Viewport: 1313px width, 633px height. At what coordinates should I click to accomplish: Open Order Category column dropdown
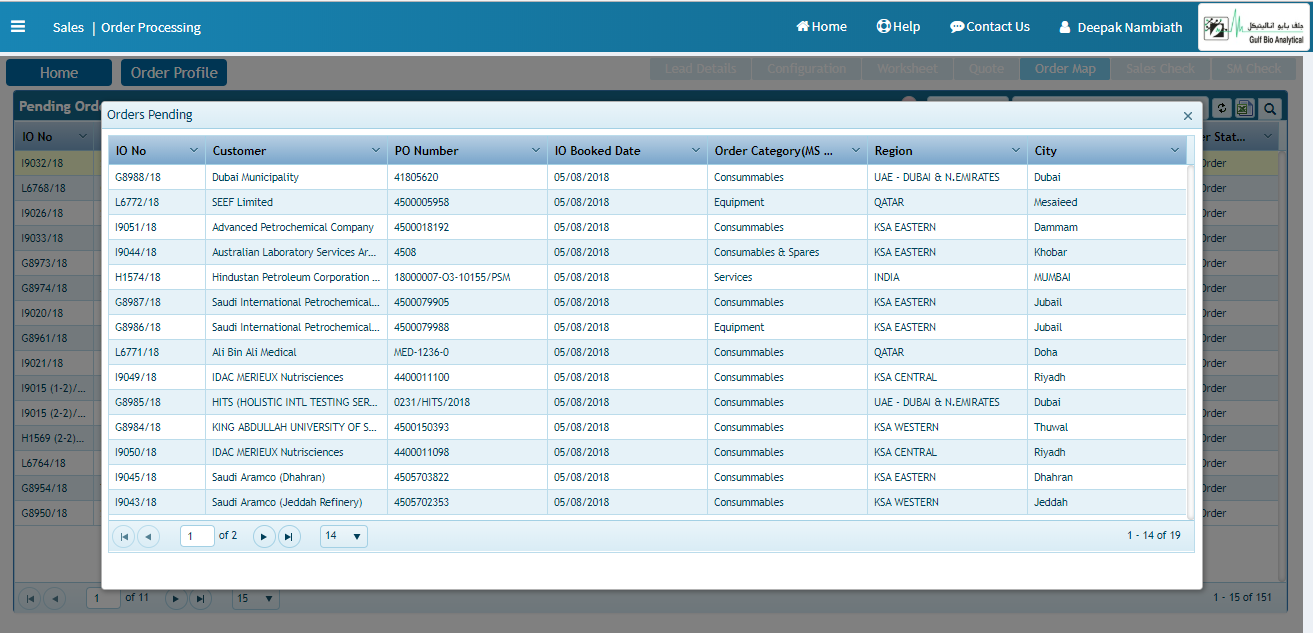[x=856, y=151]
